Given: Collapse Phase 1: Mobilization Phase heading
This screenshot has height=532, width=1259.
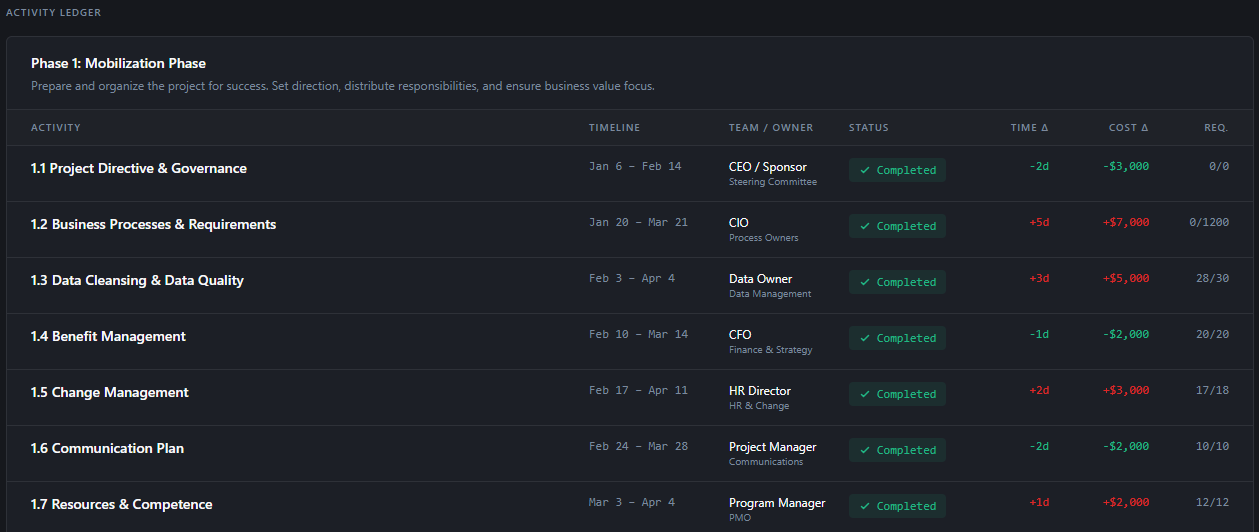Looking at the screenshot, I should pyautogui.click(x=118, y=64).
